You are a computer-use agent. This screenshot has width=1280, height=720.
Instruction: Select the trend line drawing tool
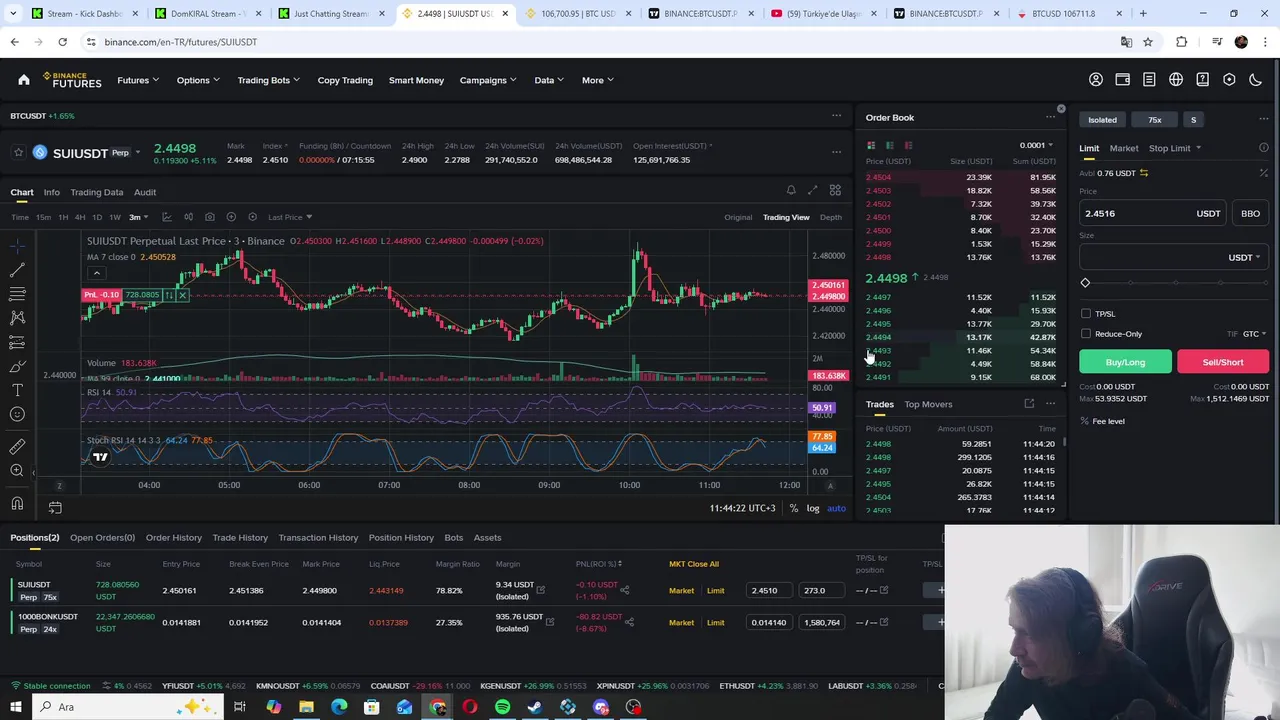17,270
